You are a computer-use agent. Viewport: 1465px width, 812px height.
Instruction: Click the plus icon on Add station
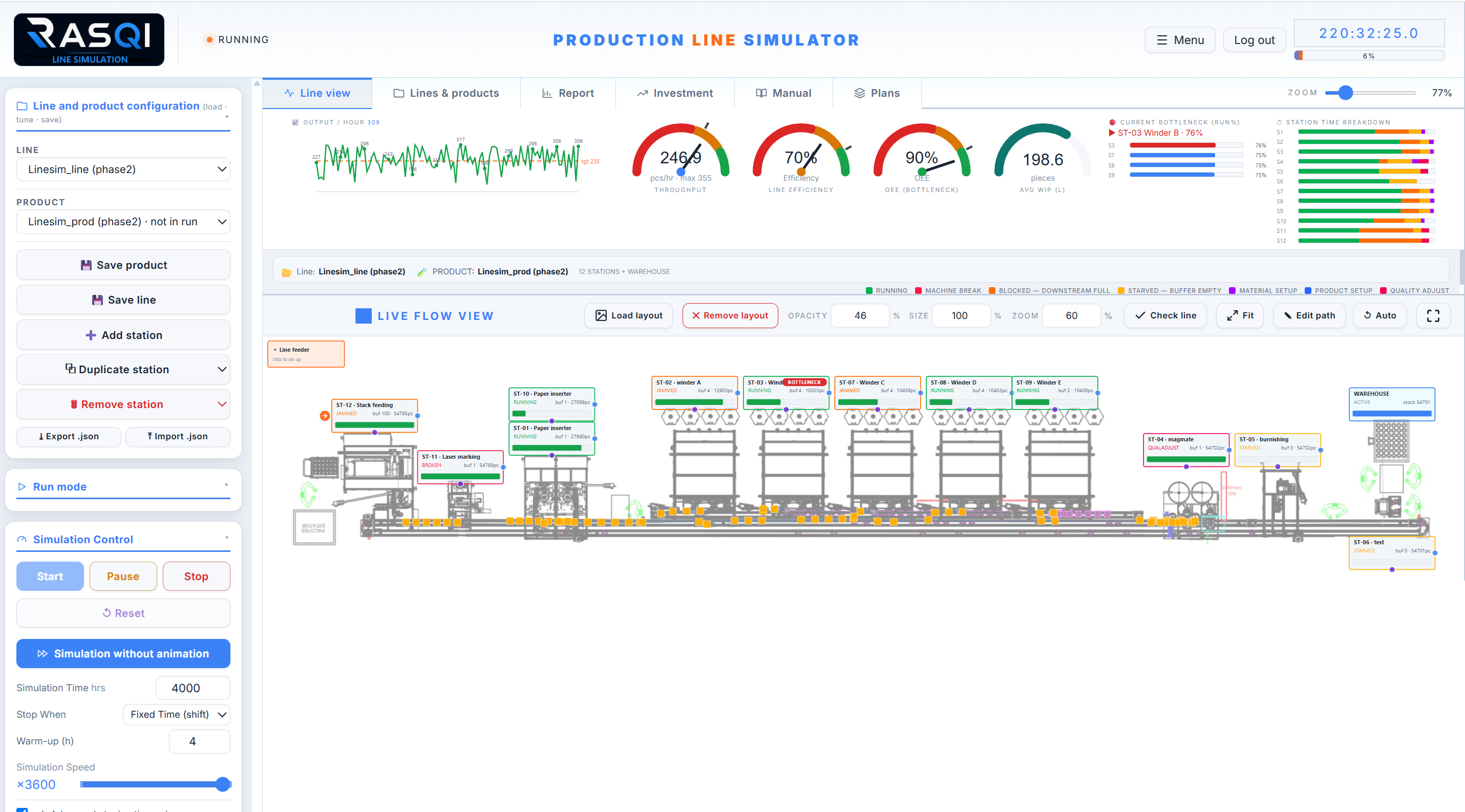pyautogui.click(x=91, y=335)
